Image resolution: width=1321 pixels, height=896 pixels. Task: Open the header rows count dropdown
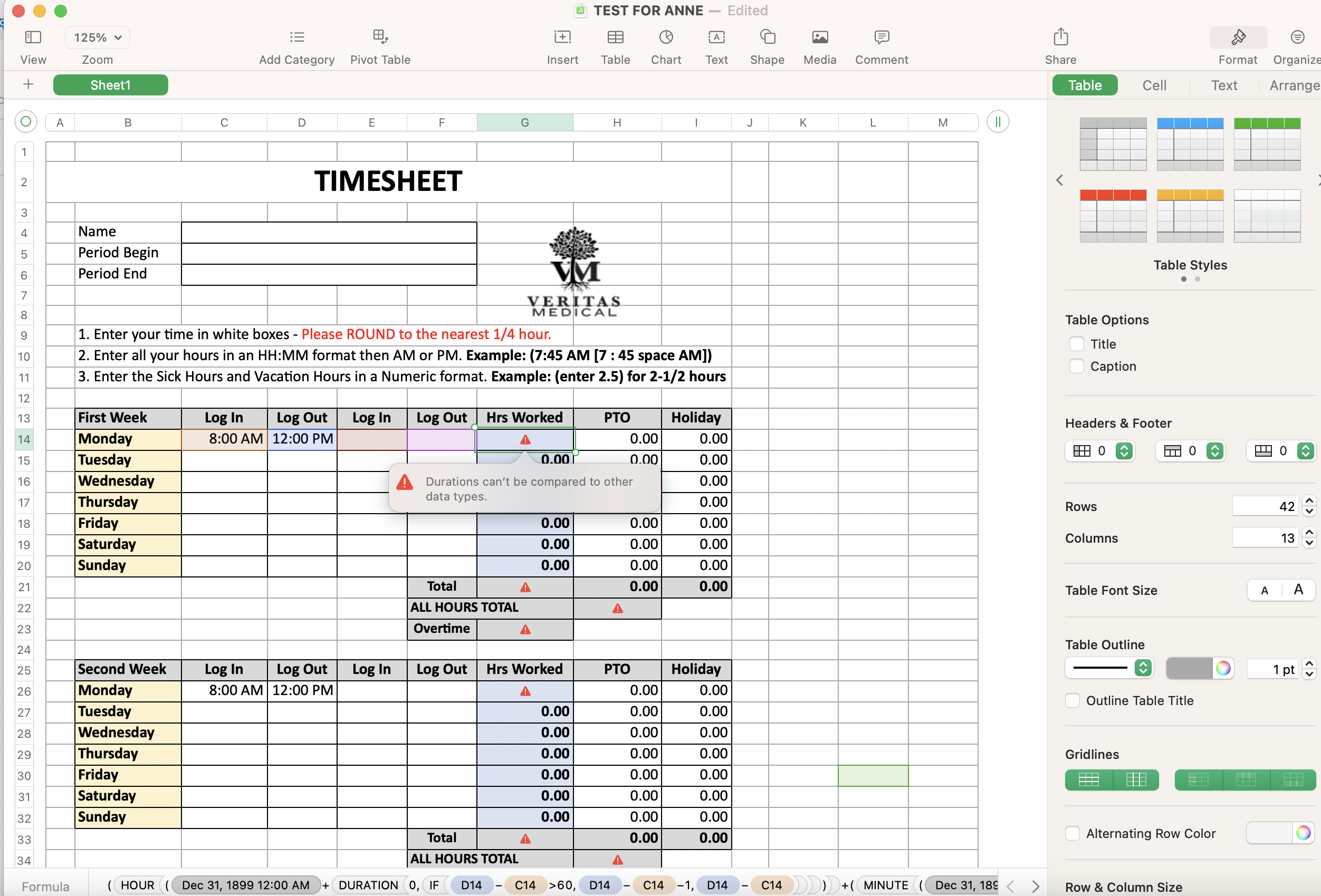1214,450
